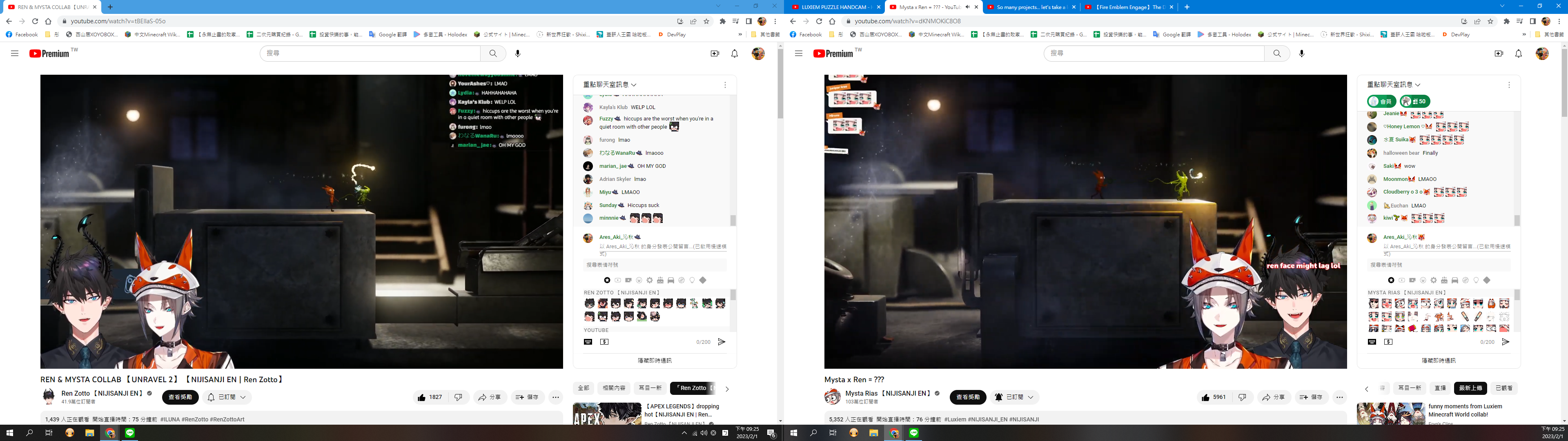Open more actions menu beside 儲存 on Mysta Rias video
The image size is (1568, 441).
(1340, 397)
